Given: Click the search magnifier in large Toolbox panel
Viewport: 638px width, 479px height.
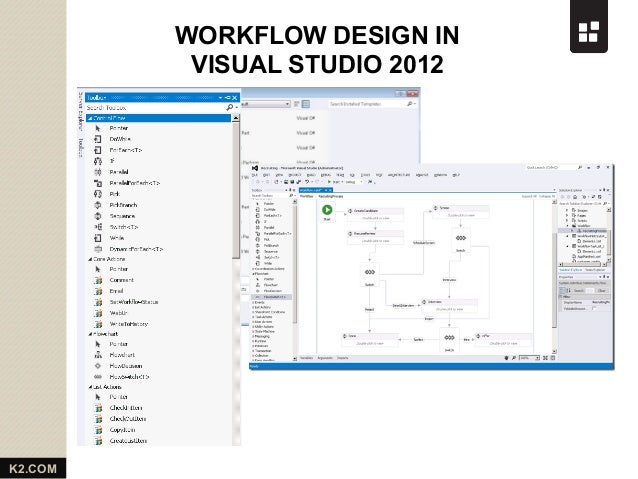Looking at the screenshot, I should [229, 107].
